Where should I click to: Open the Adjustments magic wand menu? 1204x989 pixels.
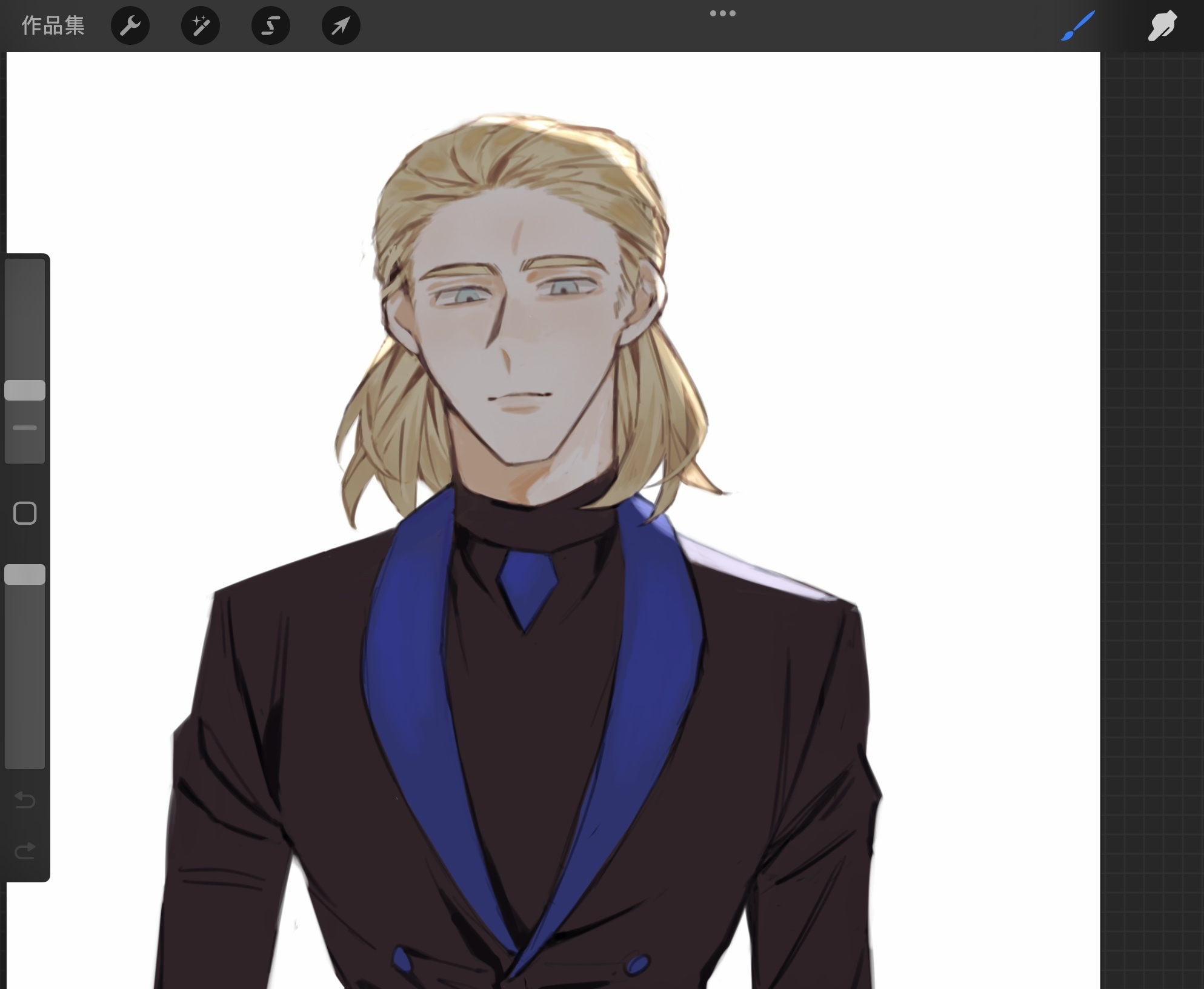(x=201, y=26)
